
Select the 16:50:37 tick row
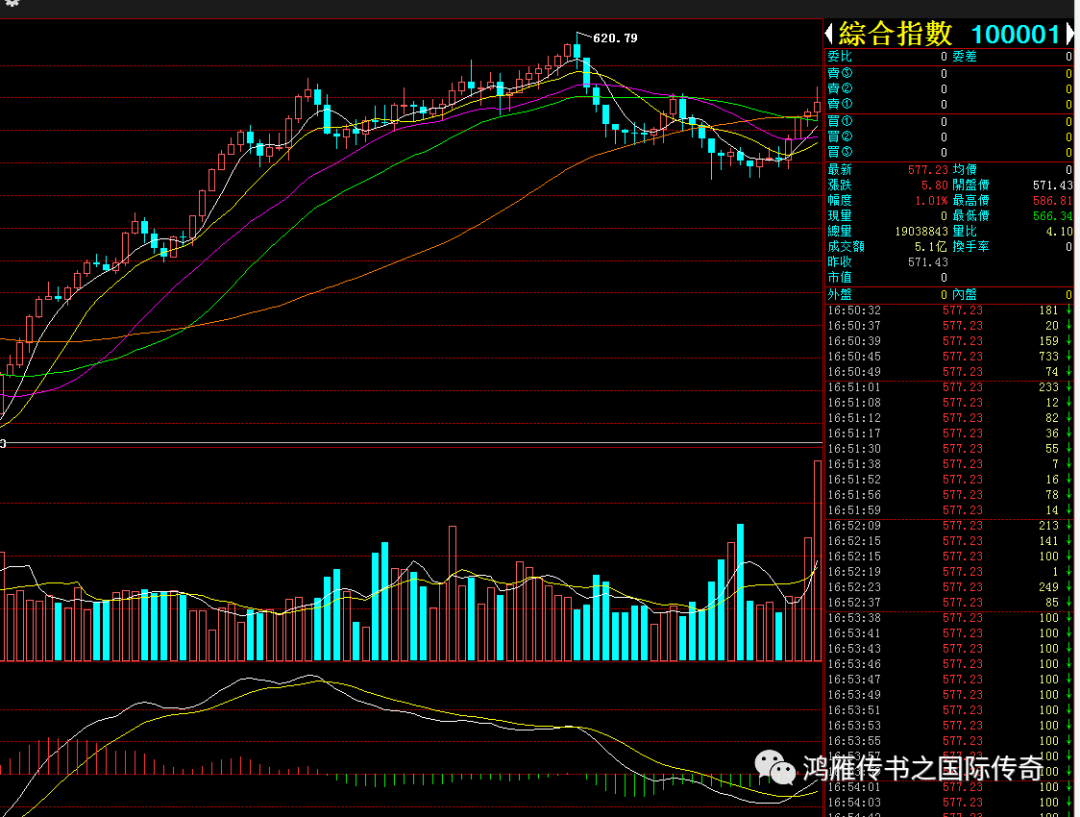949,326
